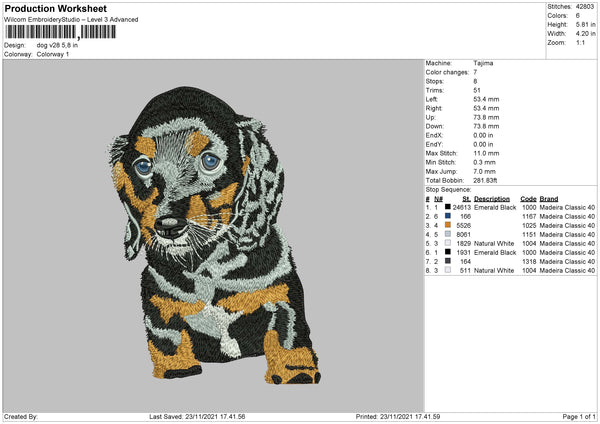
Task: Click the Machine value 'Tajima'
Action: [x=483, y=63]
